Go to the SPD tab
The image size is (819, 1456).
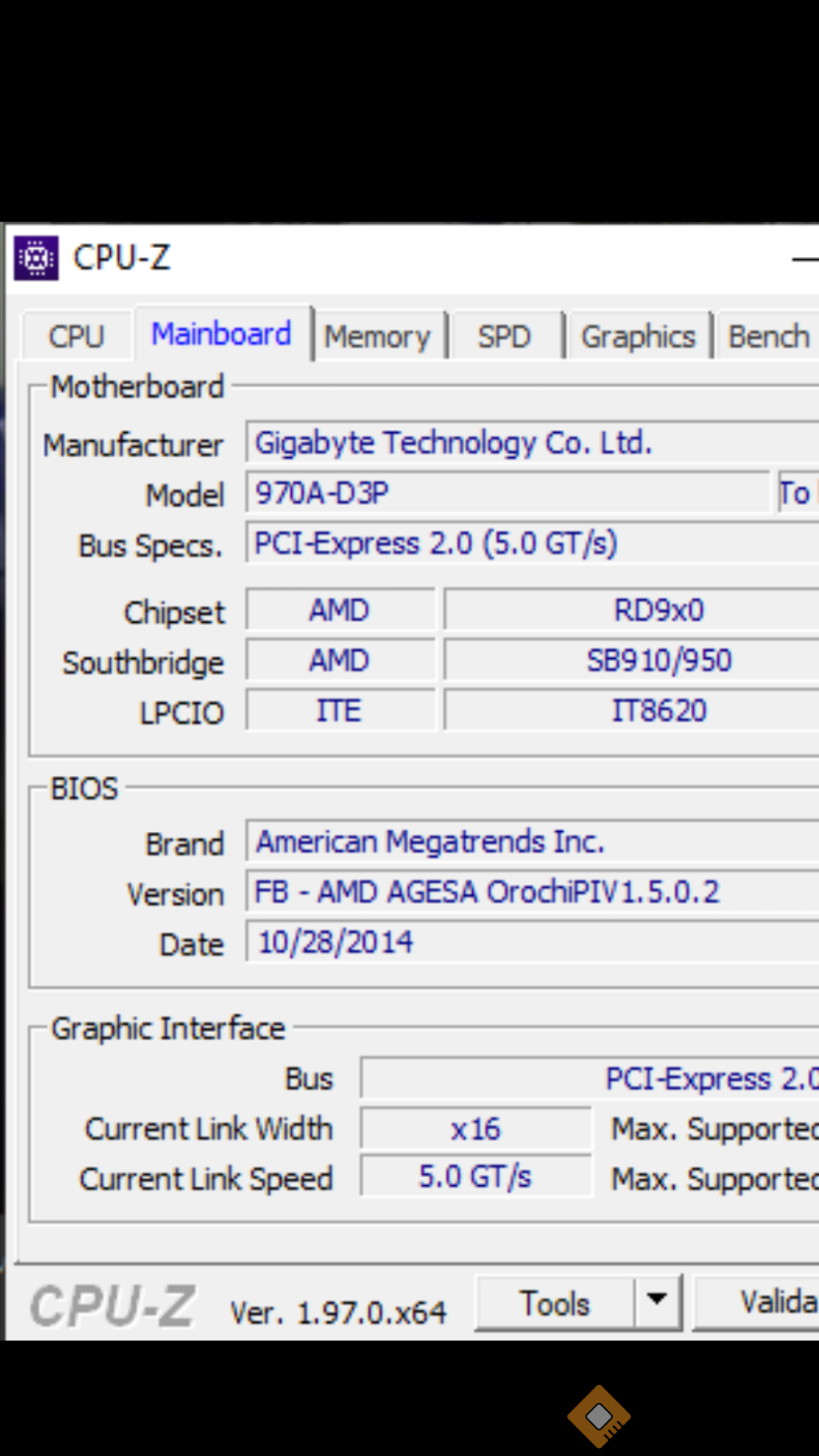[x=504, y=336]
